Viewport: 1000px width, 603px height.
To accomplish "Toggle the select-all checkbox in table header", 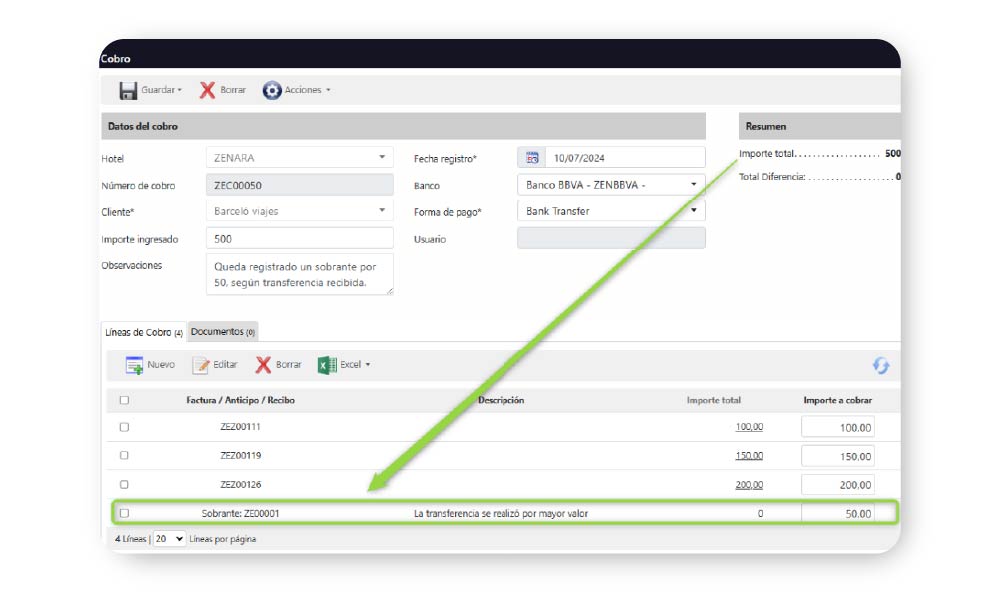I will 124,400.
